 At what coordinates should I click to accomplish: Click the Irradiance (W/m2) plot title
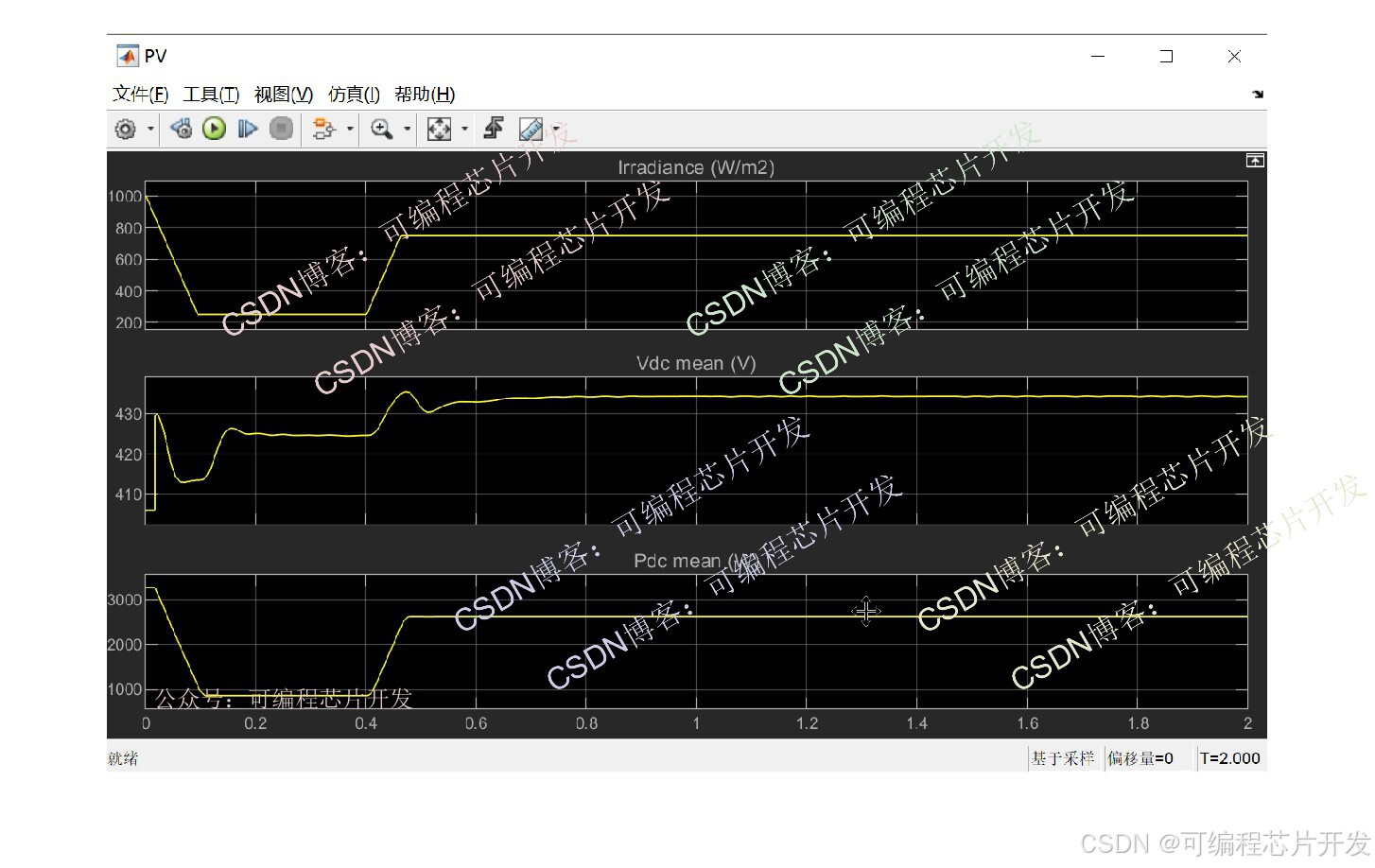click(696, 167)
